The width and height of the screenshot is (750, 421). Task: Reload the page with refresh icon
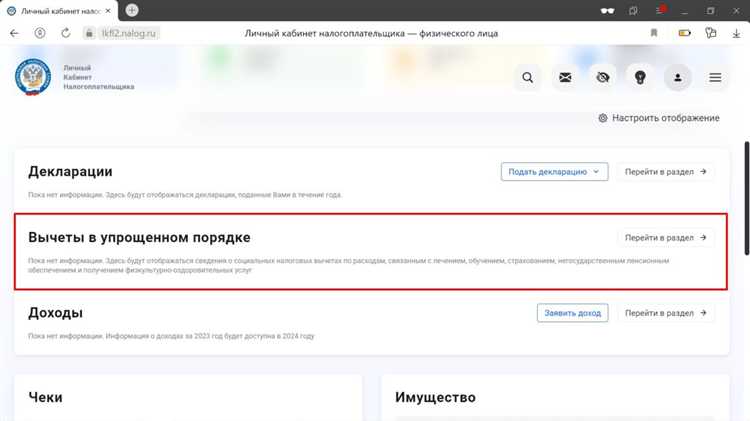pos(66,33)
